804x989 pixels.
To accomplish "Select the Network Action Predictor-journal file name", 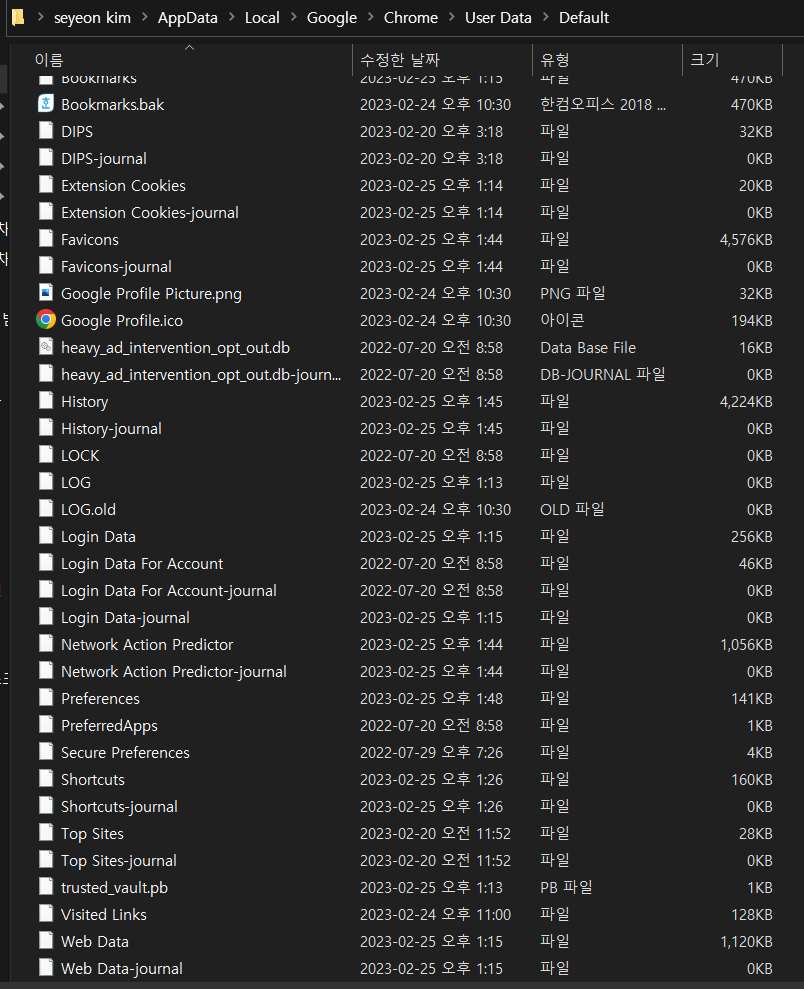I will [x=173, y=671].
